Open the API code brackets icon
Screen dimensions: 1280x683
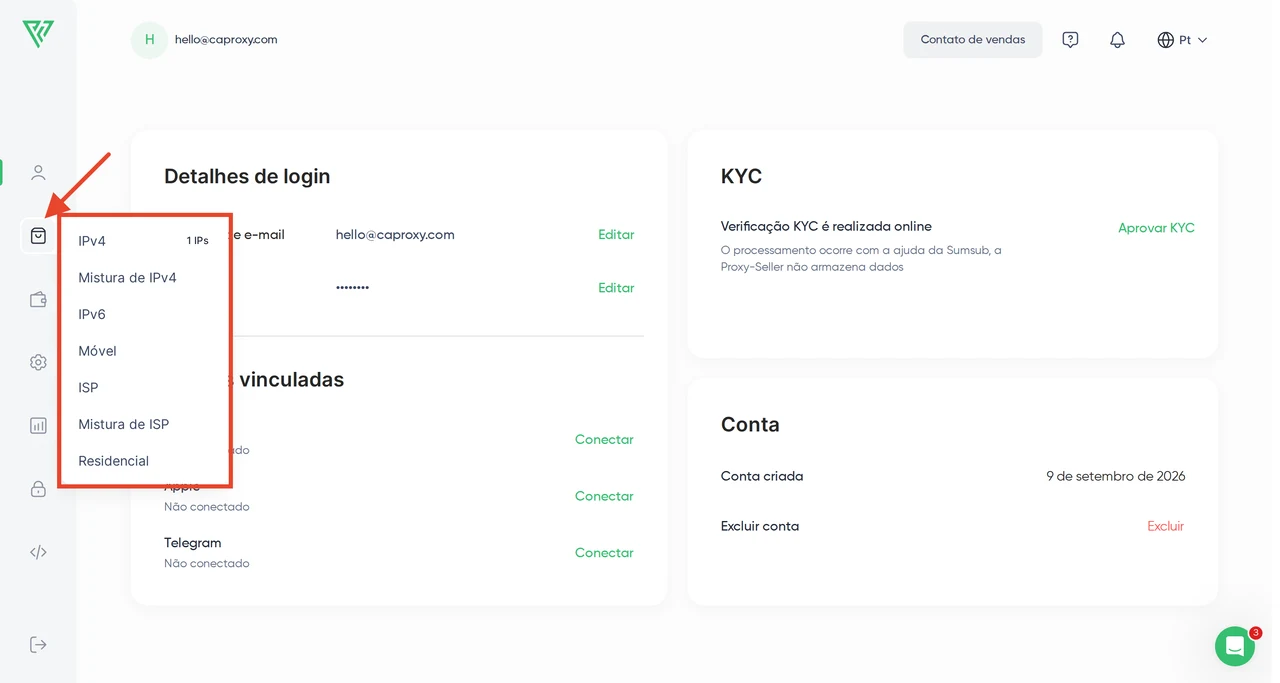pyautogui.click(x=38, y=552)
